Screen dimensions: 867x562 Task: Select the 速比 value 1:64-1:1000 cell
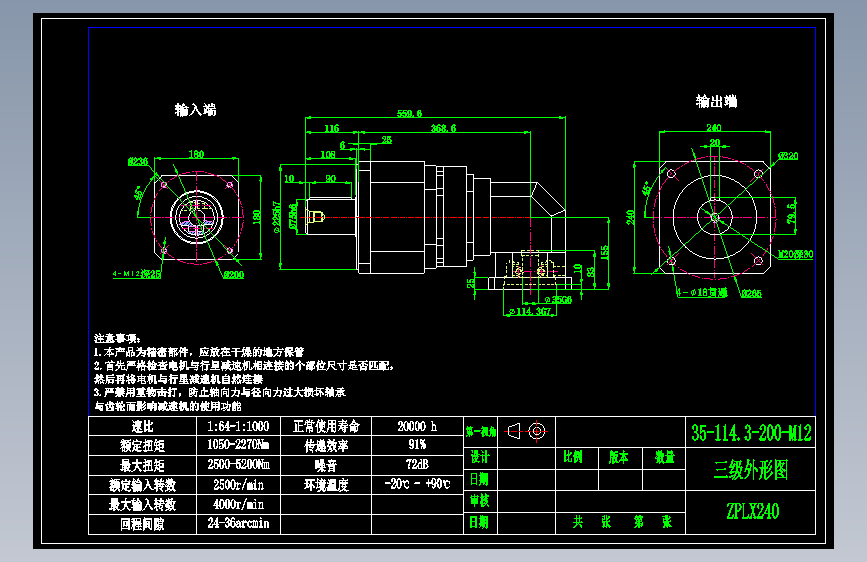click(x=238, y=426)
